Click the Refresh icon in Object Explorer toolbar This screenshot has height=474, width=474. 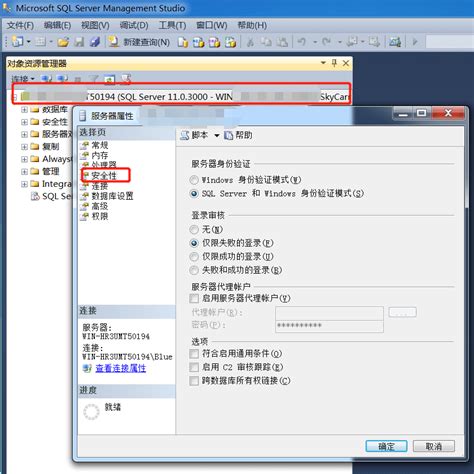pyautogui.click(x=110, y=79)
